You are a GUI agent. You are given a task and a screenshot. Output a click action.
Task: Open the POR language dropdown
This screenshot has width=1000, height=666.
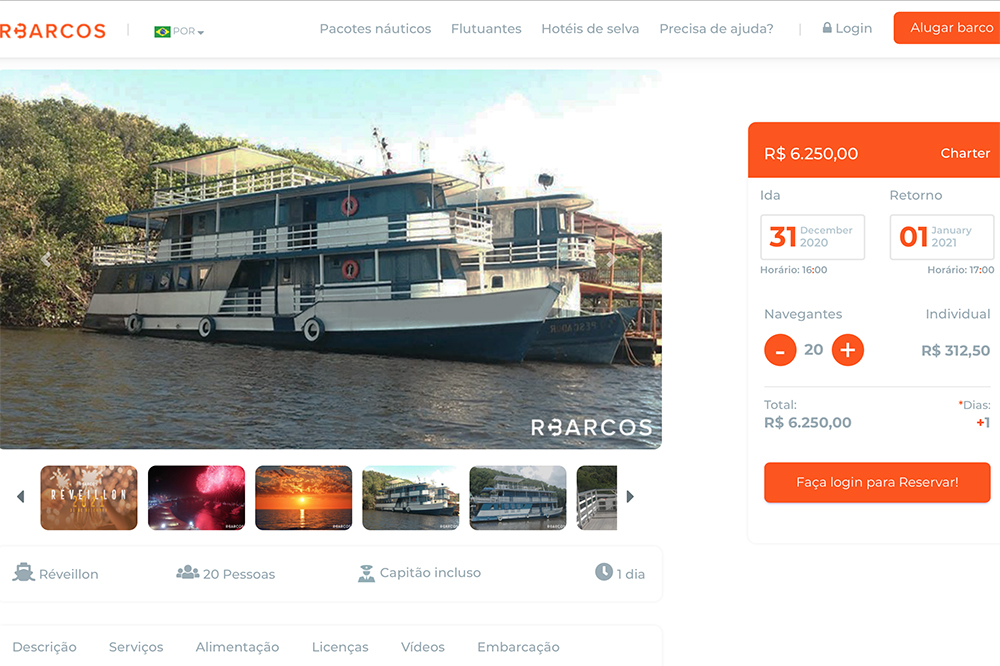(179, 31)
